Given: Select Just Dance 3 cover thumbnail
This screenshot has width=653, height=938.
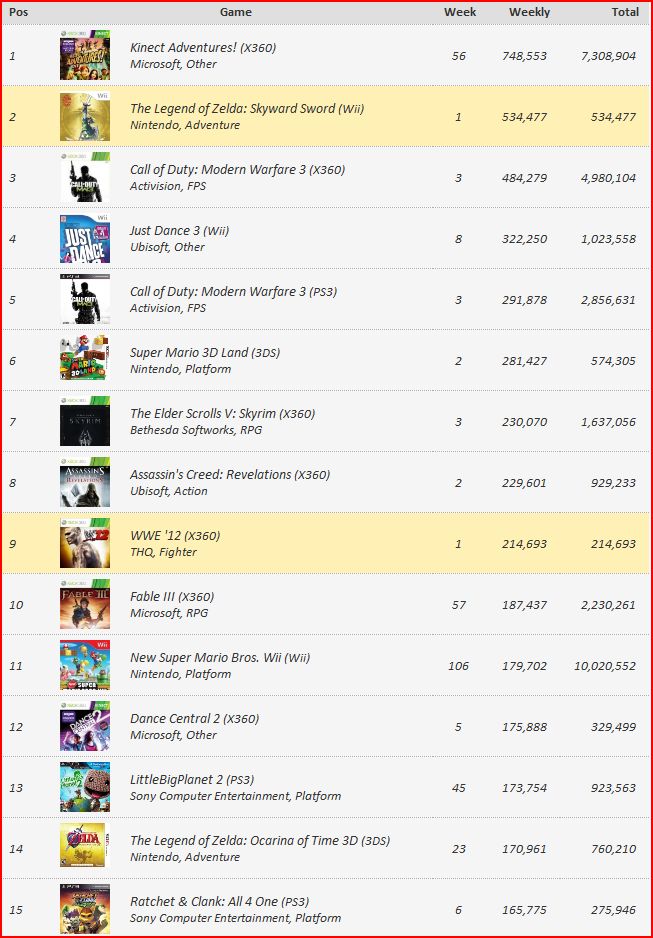Looking at the screenshot, I should tap(85, 239).
